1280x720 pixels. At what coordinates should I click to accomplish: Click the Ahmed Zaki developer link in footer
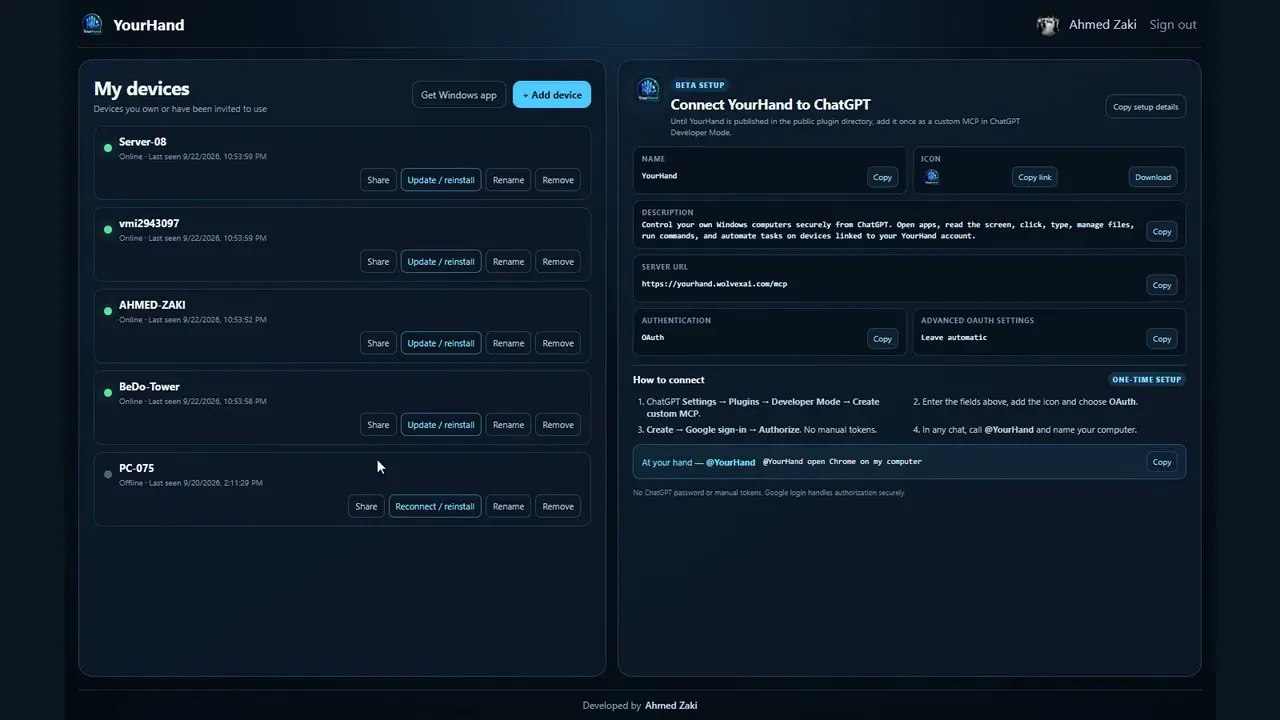pos(671,705)
